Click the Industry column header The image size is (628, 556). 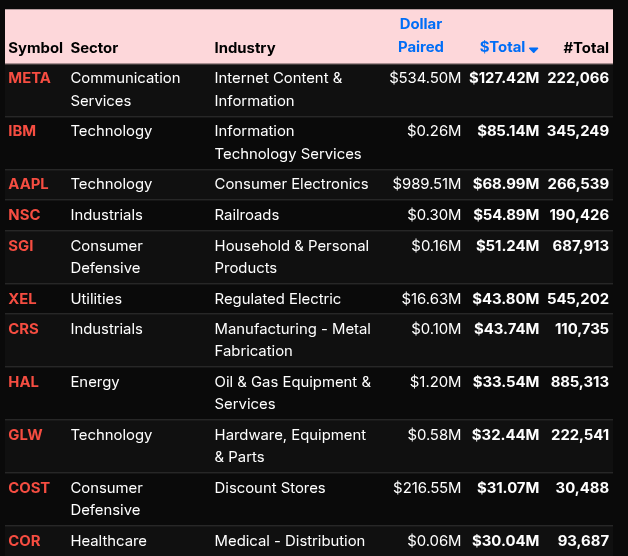(x=244, y=48)
